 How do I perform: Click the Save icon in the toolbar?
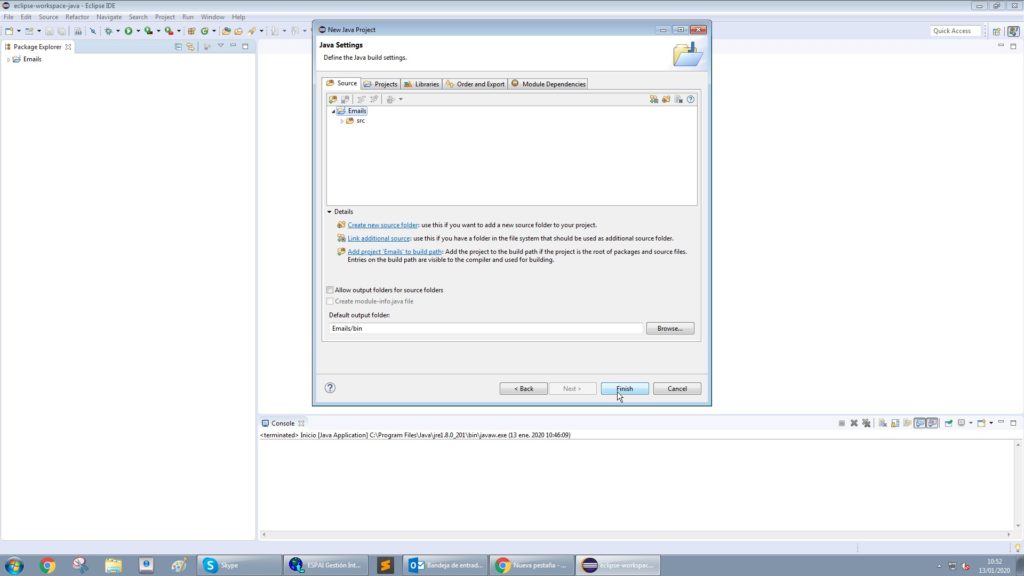(49, 30)
